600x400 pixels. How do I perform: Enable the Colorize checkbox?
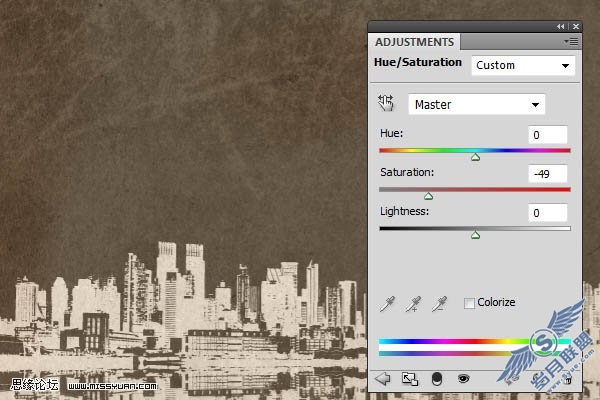pos(469,303)
